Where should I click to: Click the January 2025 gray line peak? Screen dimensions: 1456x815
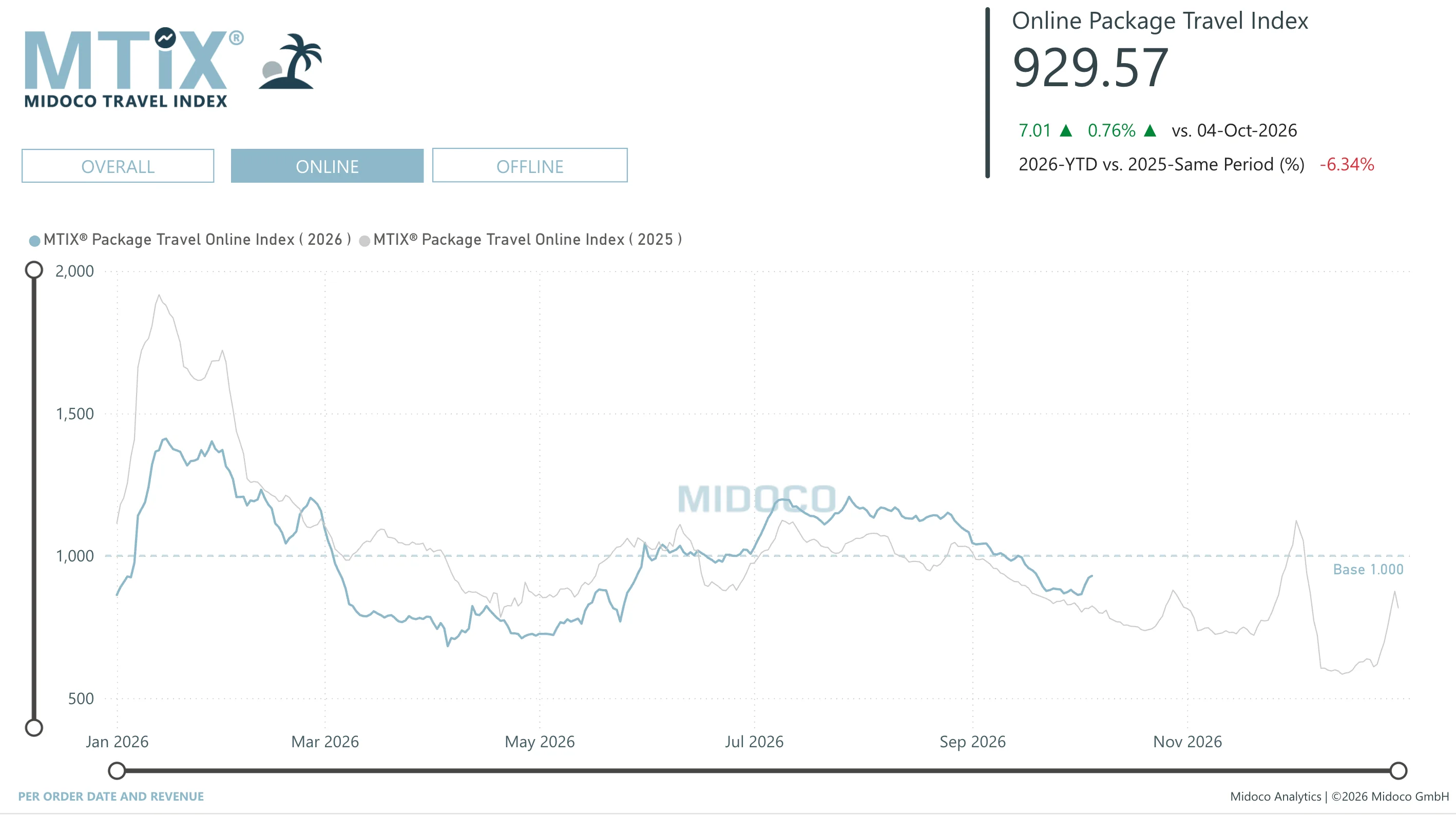pyautogui.click(x=159, y=295)
